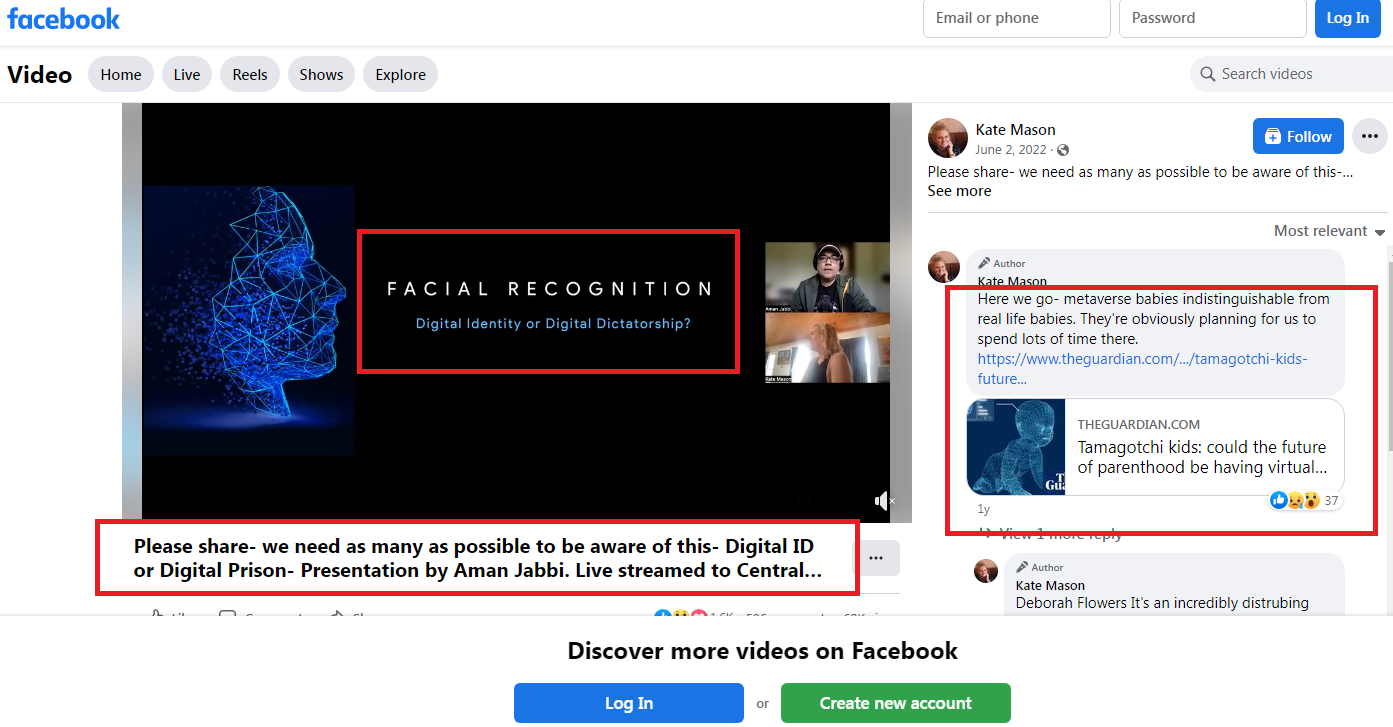1393x727 pixels.
Task: Open the Reels tab
Action: [x=250, y=75]
